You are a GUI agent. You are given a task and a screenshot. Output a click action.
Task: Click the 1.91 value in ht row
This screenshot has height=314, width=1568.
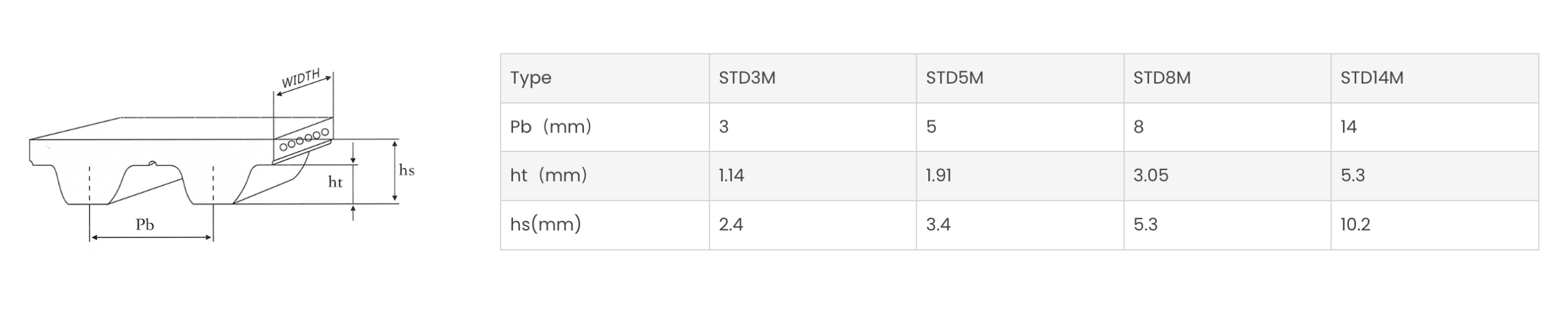(x=939, y=175)
